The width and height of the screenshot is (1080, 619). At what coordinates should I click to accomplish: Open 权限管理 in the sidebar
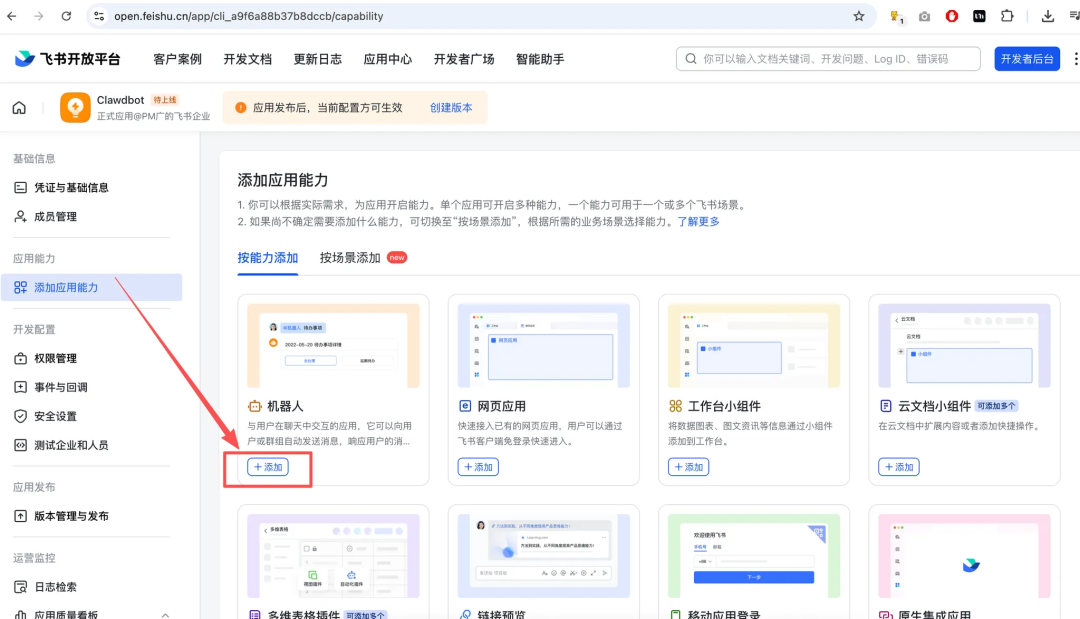pyautogui.click(x=55, y=358)
